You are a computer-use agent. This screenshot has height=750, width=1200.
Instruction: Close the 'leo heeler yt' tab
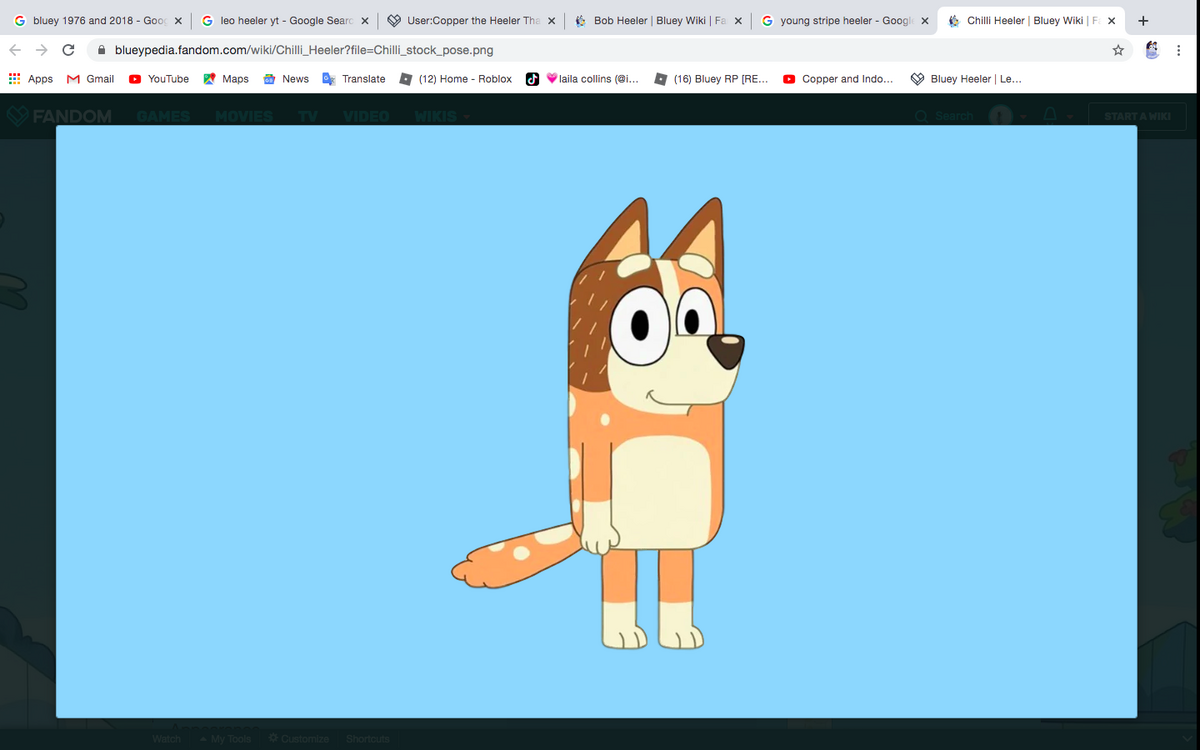pyautogui.click(x=364, y=21)
